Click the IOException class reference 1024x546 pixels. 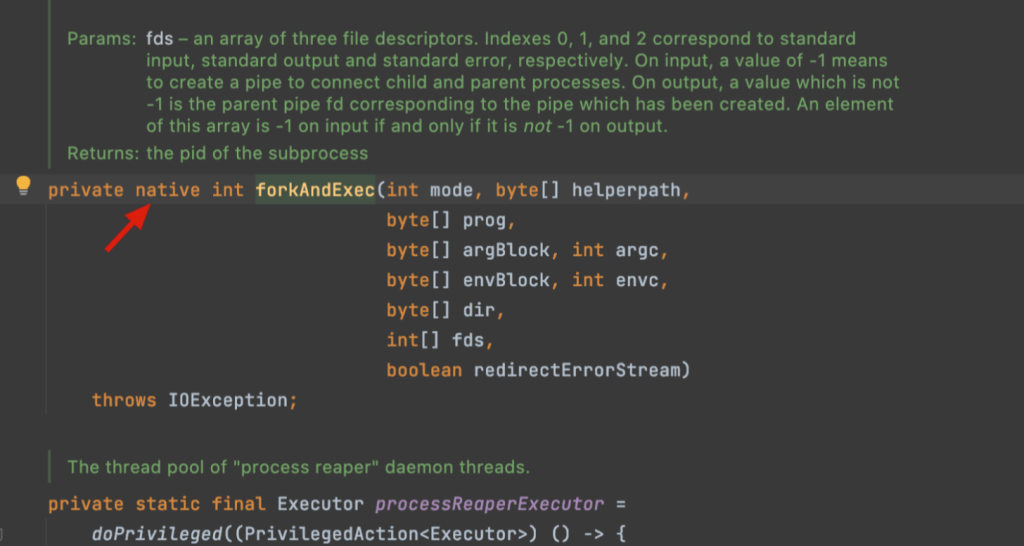click(x=228, y=400)
